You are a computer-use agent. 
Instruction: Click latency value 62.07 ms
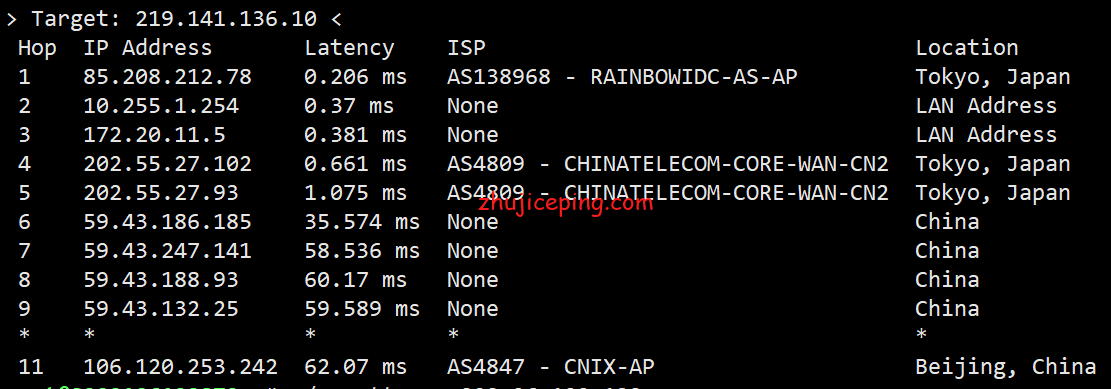356,367
